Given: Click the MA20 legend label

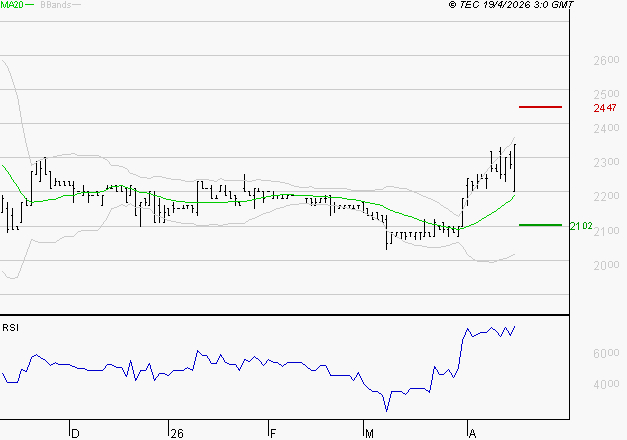Looking at the screenshot, I should tap(11, 5).
